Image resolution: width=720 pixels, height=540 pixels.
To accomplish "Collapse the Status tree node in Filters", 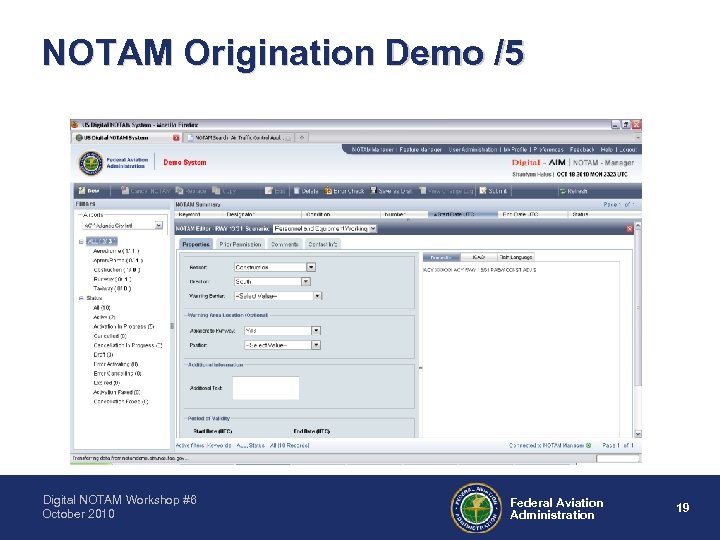I will tap(81, 298).
